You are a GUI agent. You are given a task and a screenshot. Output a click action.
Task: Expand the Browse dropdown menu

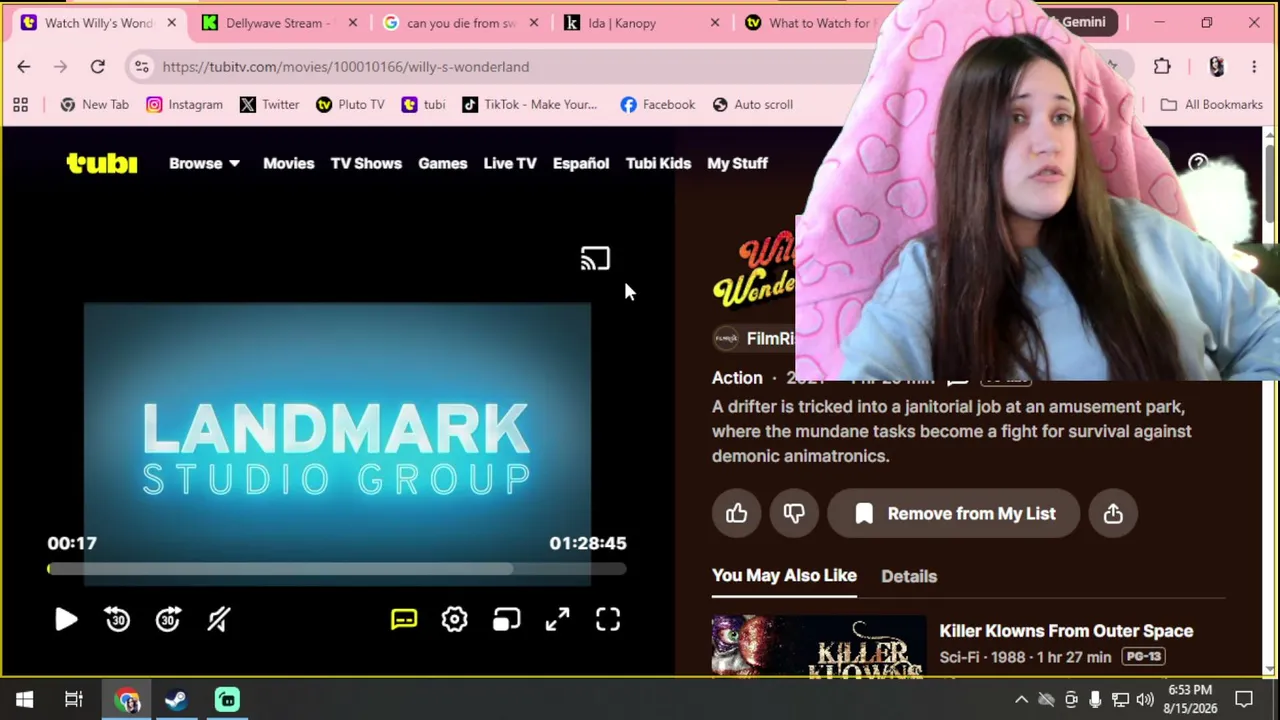coord(204,163)
